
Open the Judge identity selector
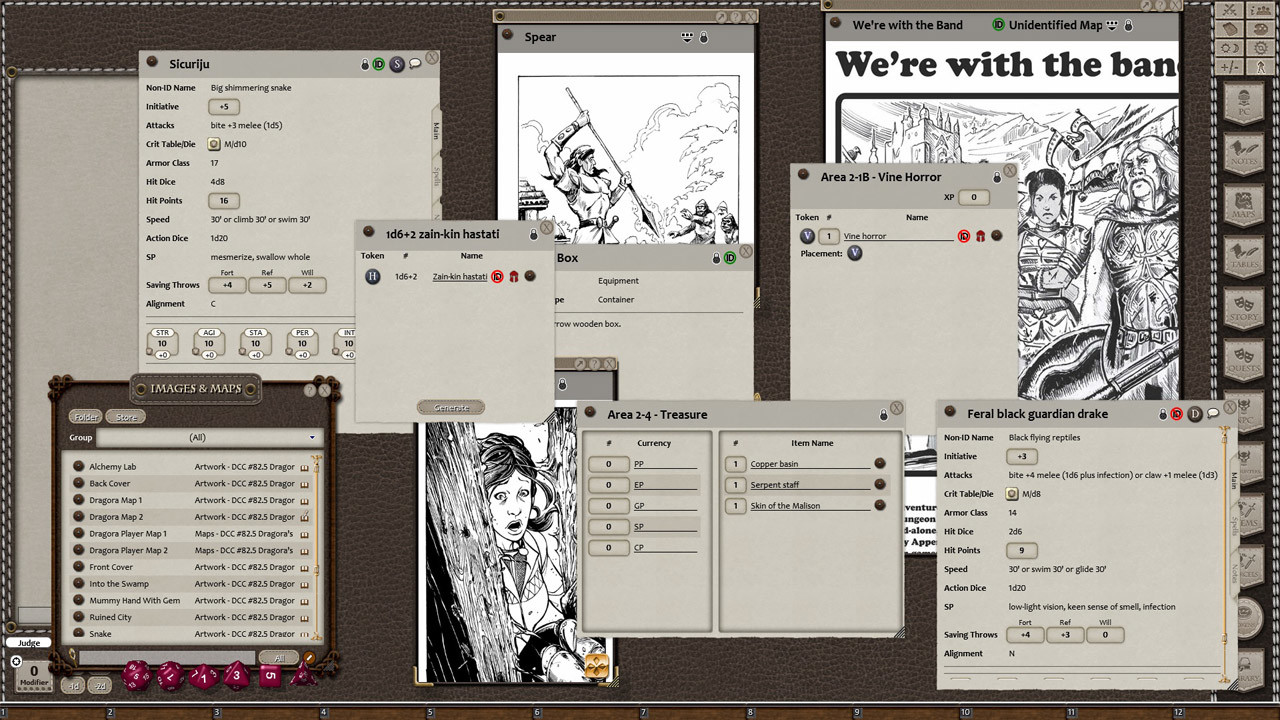[x=29, y=642]
